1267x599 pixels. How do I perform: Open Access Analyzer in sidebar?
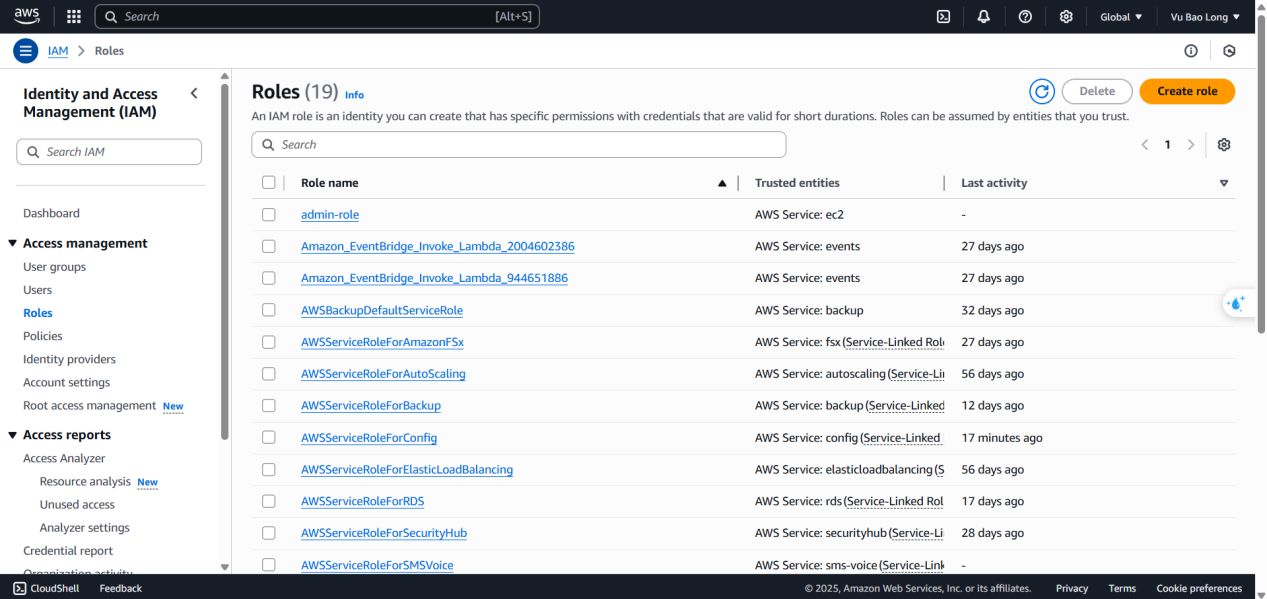click(64, 458)
